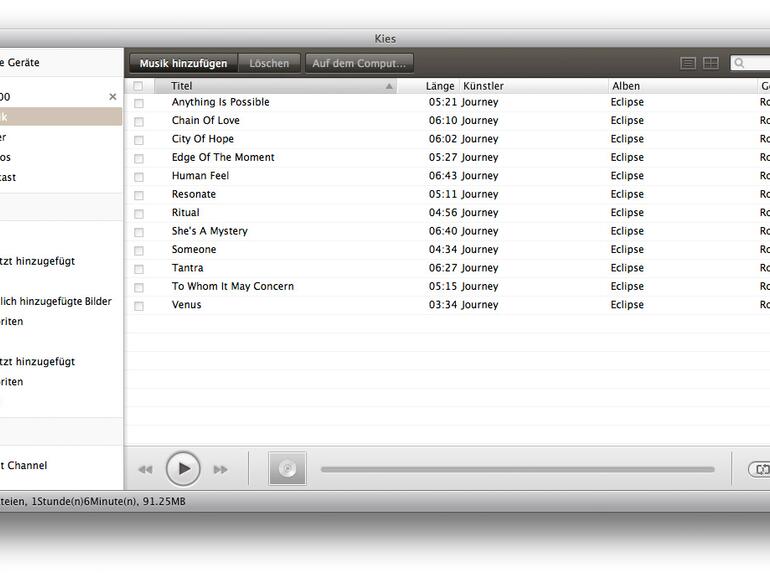Sort by Alben column header

pos(683,86)
